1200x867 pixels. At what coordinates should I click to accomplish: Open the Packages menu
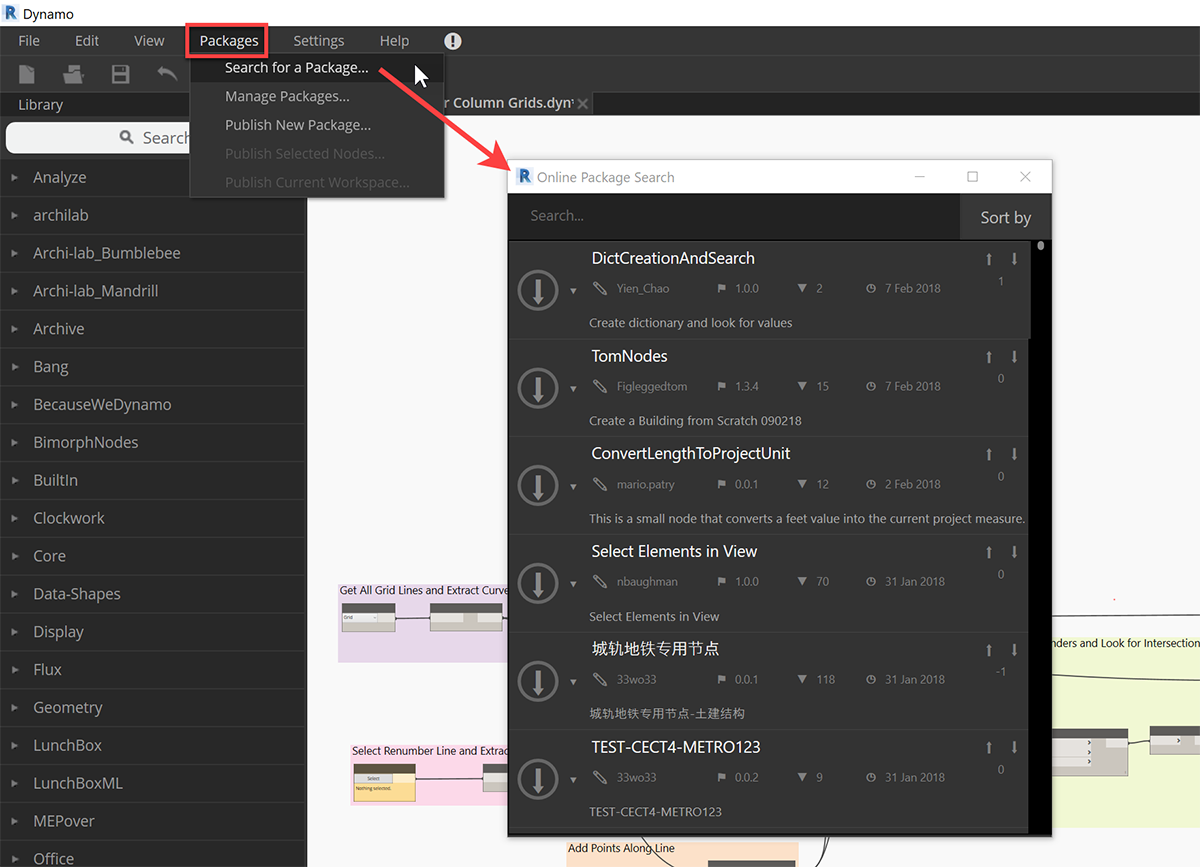[x=229, y=41]
